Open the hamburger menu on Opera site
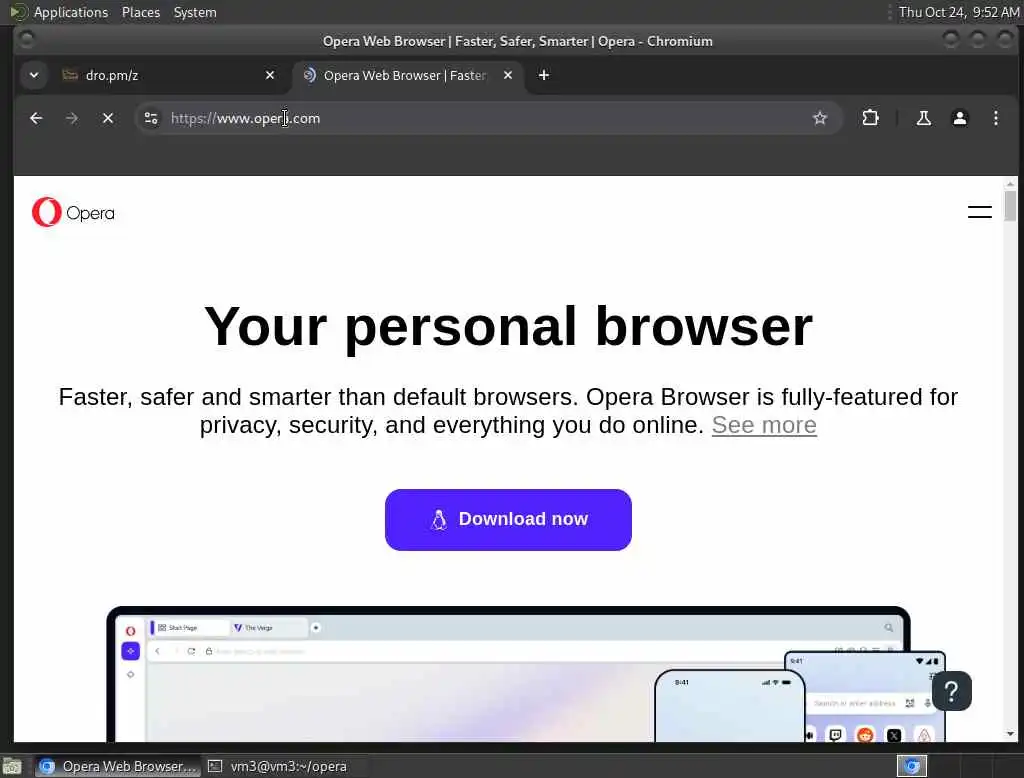The width and height of the screenshot is (1024, 778). point(980,212)
